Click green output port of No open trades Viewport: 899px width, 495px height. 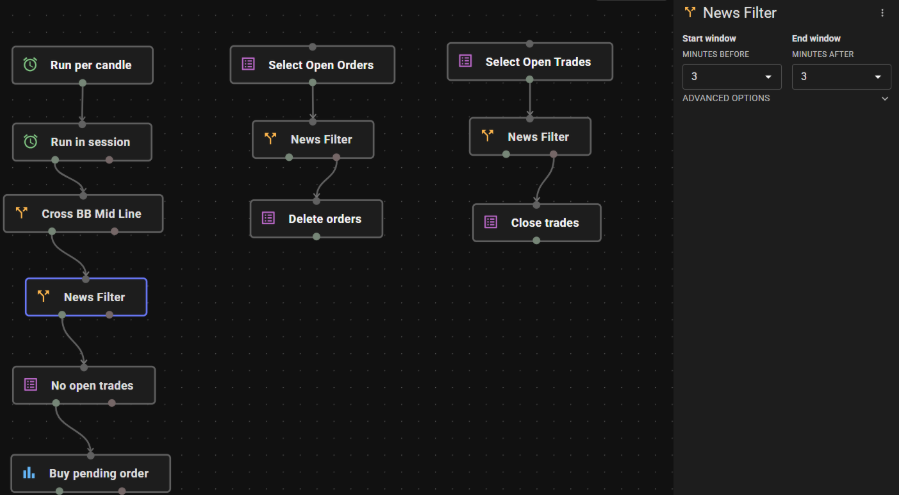pos(56,403)
